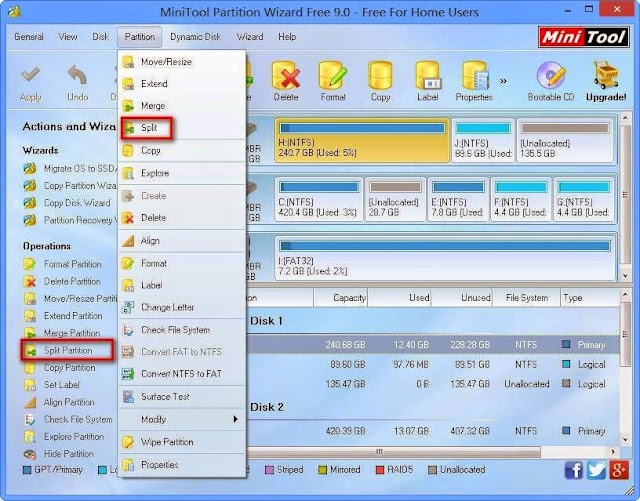The height and width of the screenshot is (501, 640).
Task: Choose Split from the Partition menu
Action: coord(182,128)
